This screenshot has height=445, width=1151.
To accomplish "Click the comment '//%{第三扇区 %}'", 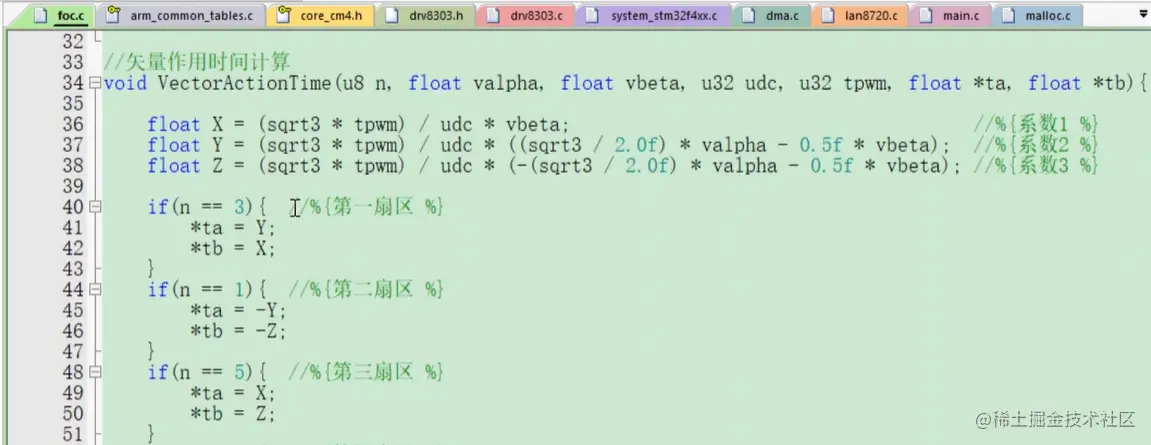I will (x=366, y=372).
